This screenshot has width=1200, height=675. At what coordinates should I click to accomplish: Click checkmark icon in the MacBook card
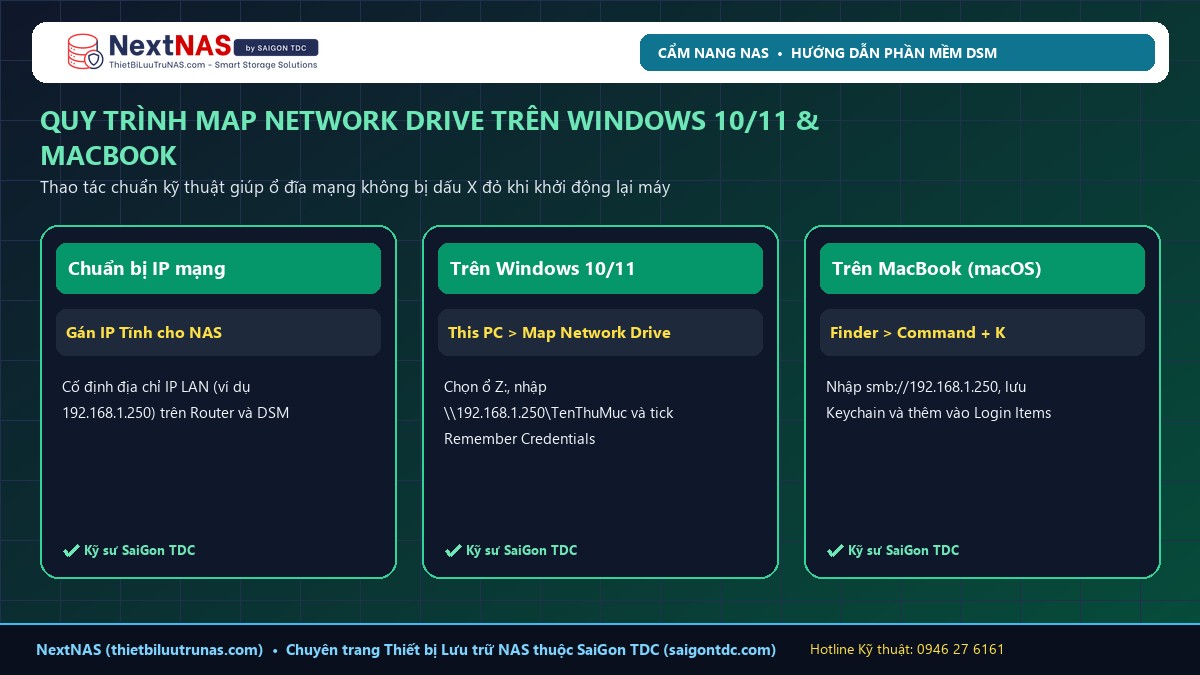pyautogui.click(x=835, y=550)
